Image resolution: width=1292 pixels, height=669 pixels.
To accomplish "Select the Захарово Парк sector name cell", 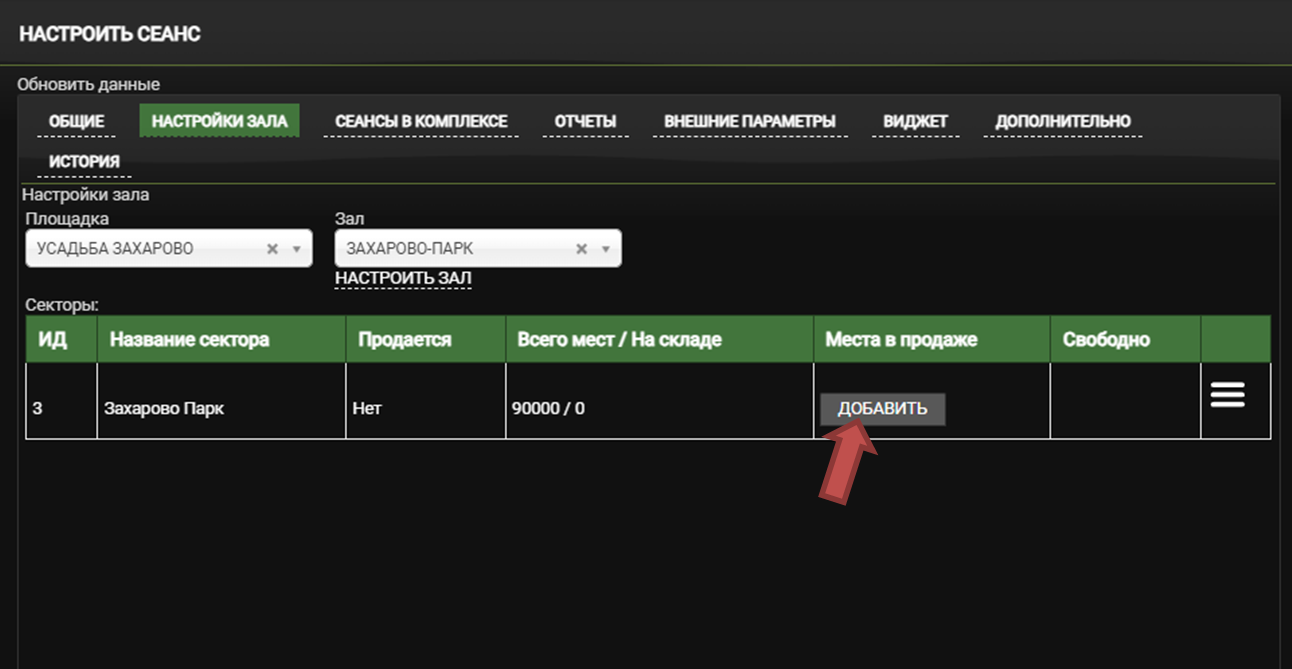I will (164, 408).
